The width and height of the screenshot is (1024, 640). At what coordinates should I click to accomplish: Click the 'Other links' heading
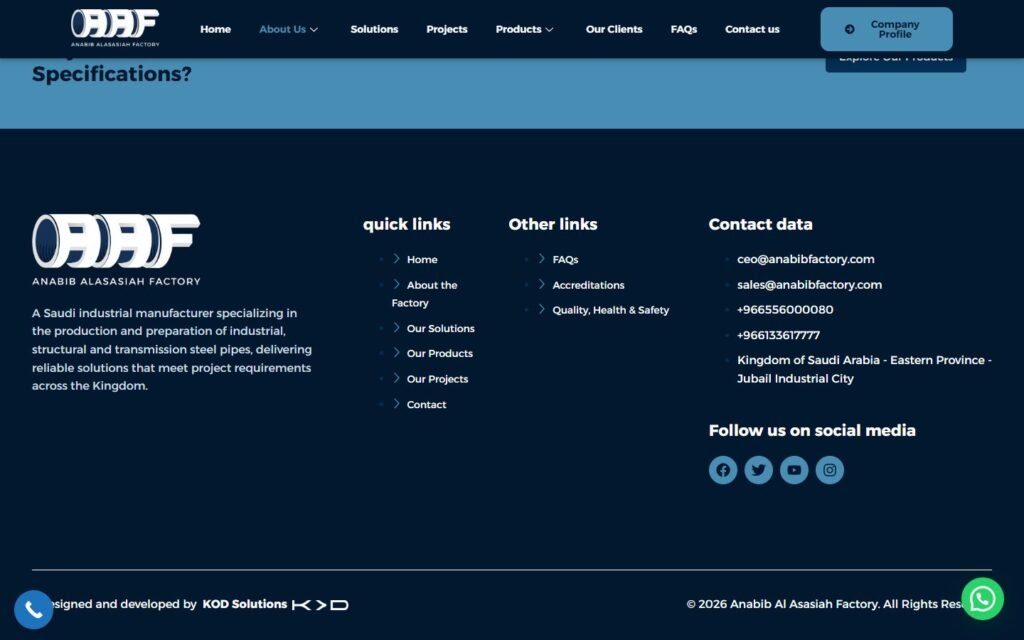coord(552,224)
